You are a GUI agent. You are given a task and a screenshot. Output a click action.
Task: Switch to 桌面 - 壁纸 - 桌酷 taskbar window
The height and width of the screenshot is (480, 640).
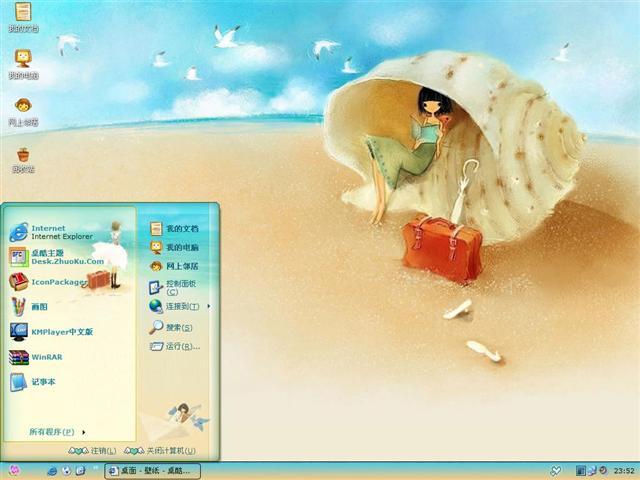click(x=153, y=471)
